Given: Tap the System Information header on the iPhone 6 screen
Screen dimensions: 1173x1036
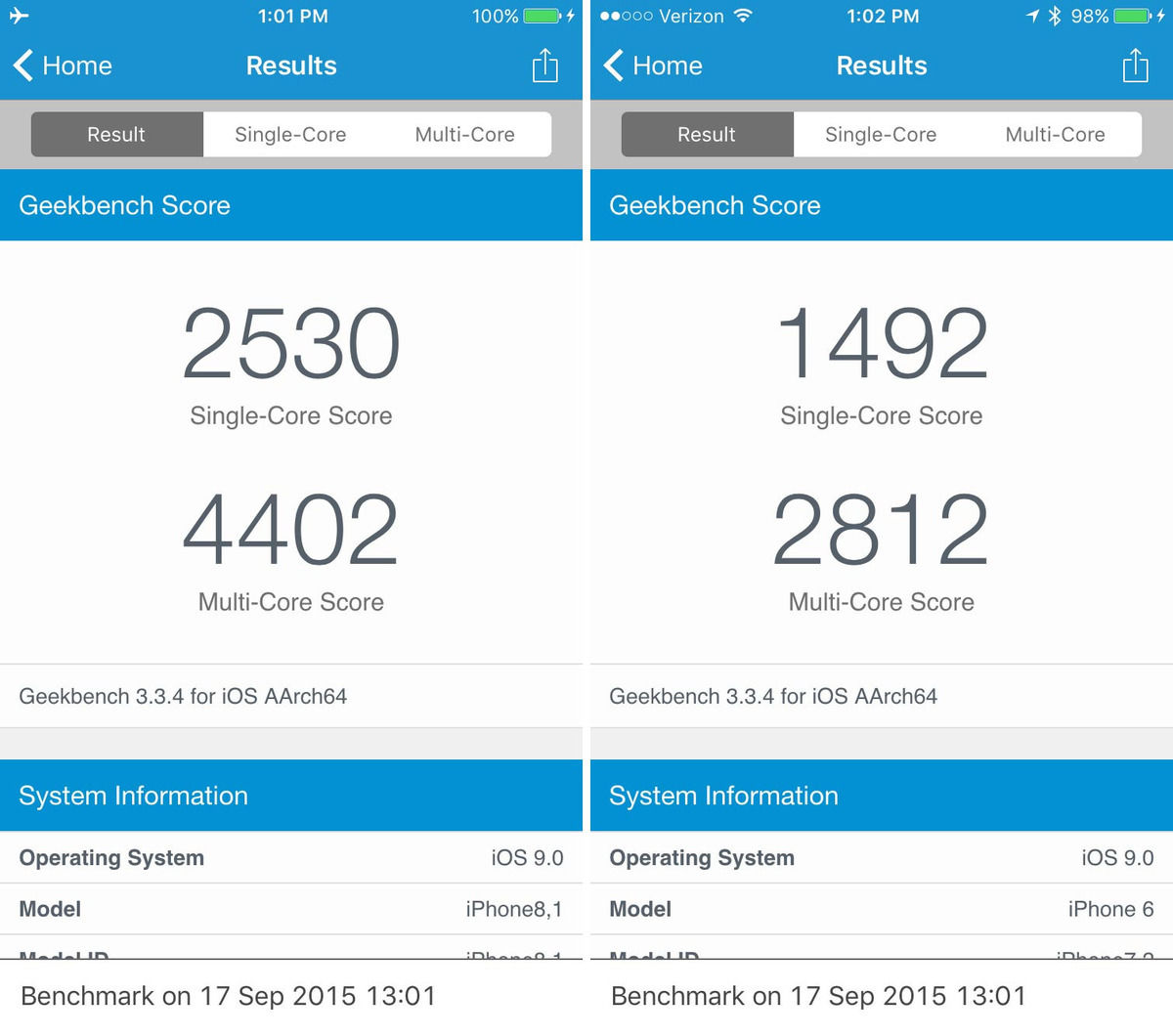Looking at the screenshot, I should click(882, 796).
